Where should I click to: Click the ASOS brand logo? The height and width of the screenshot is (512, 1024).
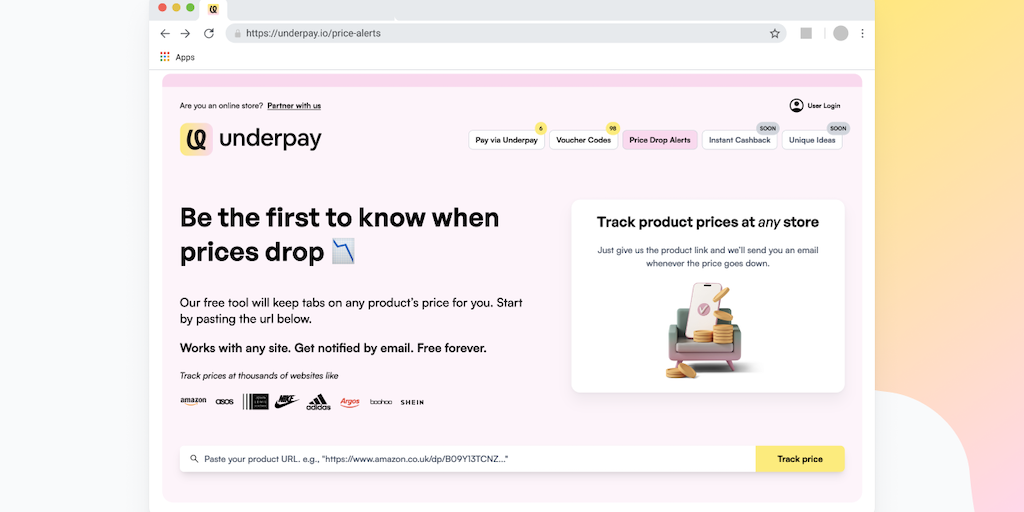point(224,402)
